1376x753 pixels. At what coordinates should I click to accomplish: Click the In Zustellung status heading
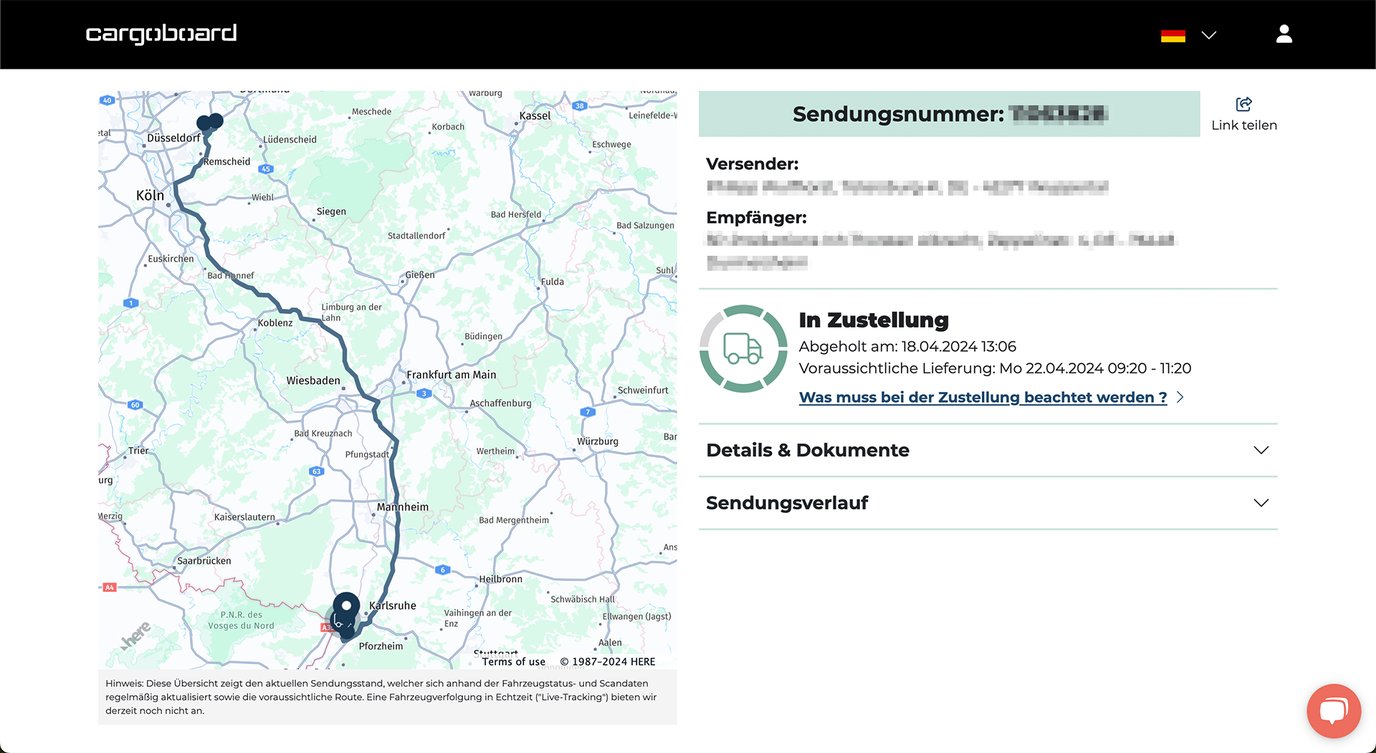point(873,319)
